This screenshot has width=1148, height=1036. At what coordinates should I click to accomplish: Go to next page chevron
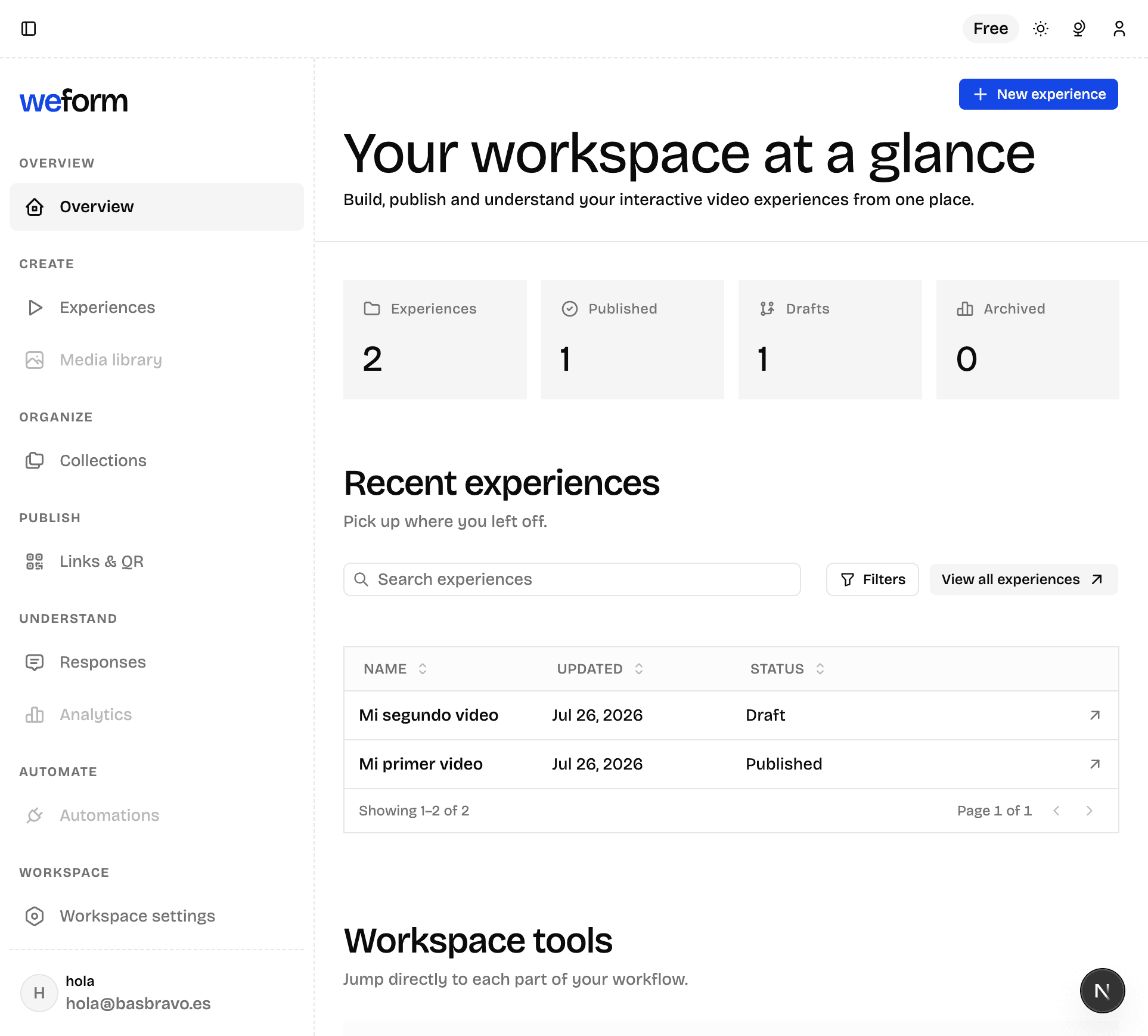(1090, 811)
